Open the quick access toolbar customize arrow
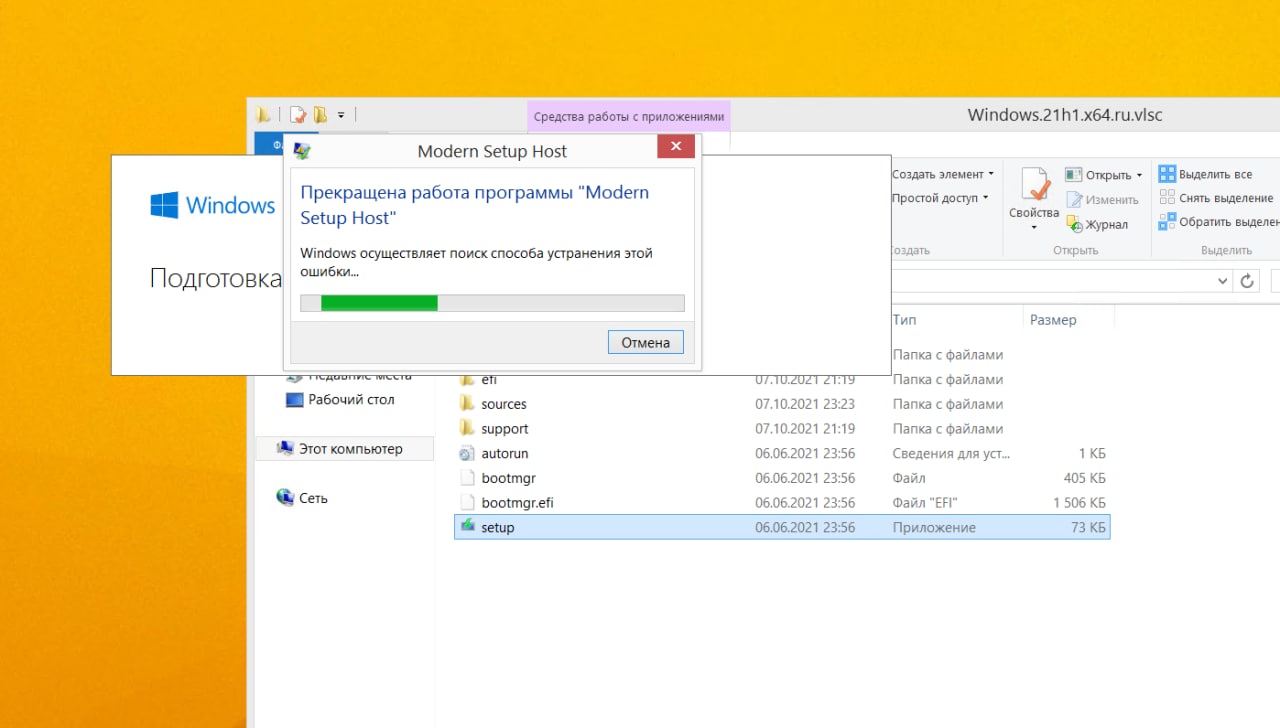1280x728 pixels. click(341, 115)
